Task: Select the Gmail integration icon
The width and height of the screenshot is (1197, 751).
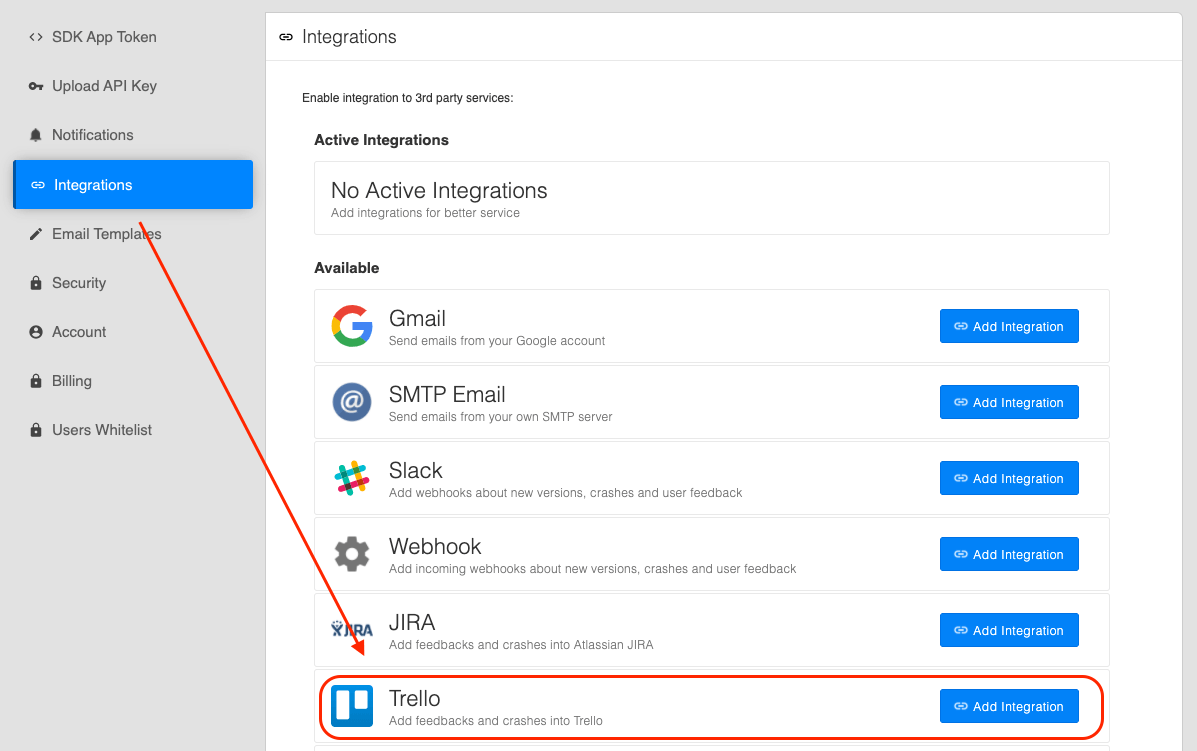Action: tap(352, 326)
